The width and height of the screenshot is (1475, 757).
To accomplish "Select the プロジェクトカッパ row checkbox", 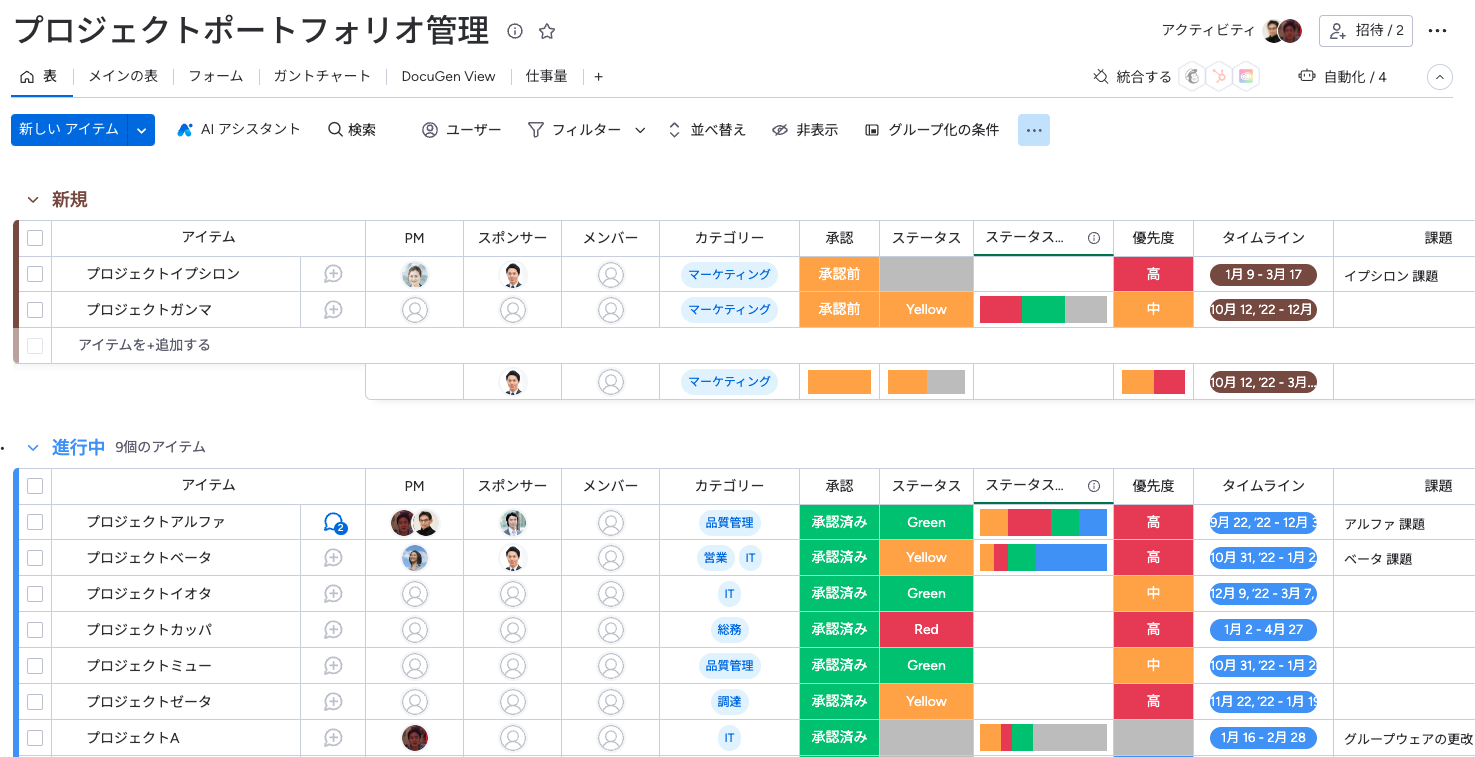I will pyautogui.click(x=35, y=630).
